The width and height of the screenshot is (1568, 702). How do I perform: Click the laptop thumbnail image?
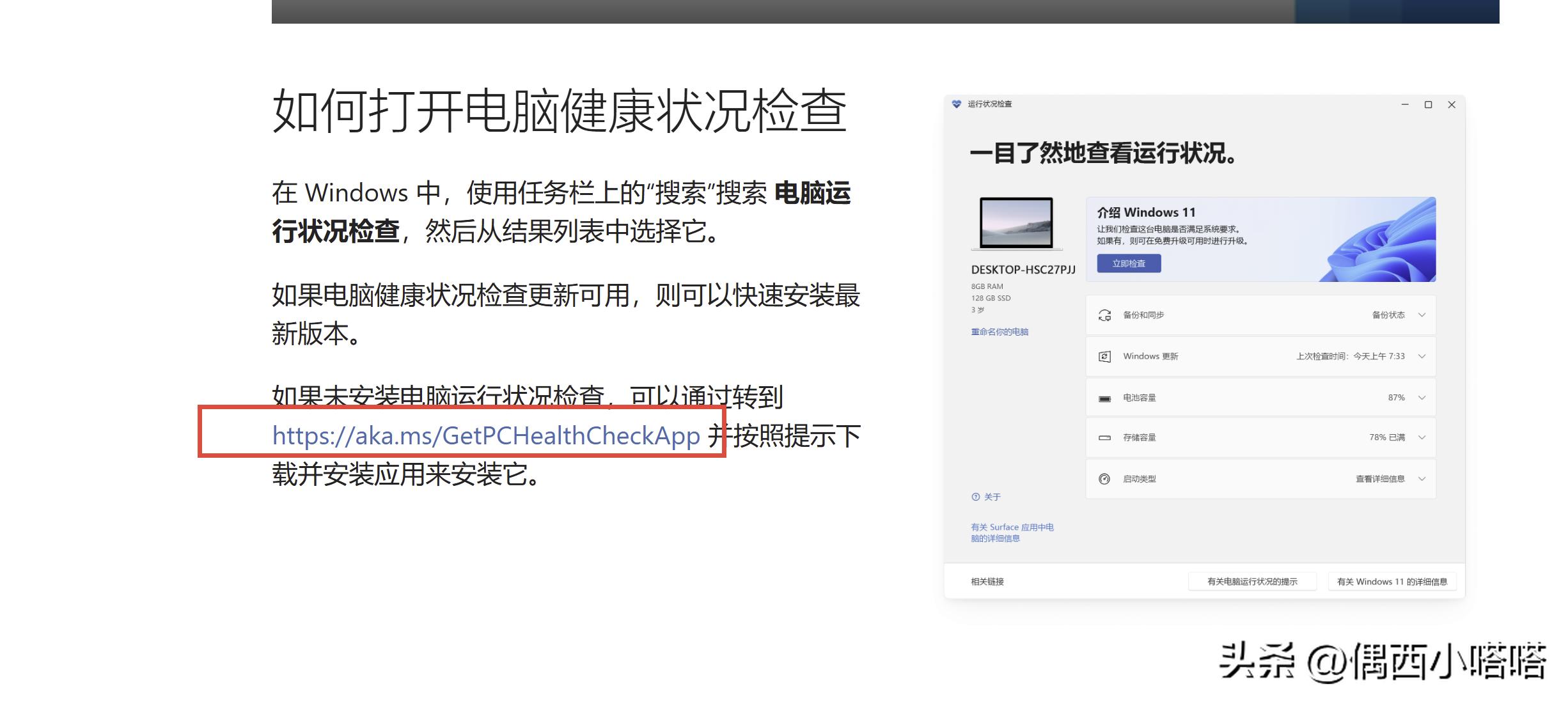point(1016,223)
